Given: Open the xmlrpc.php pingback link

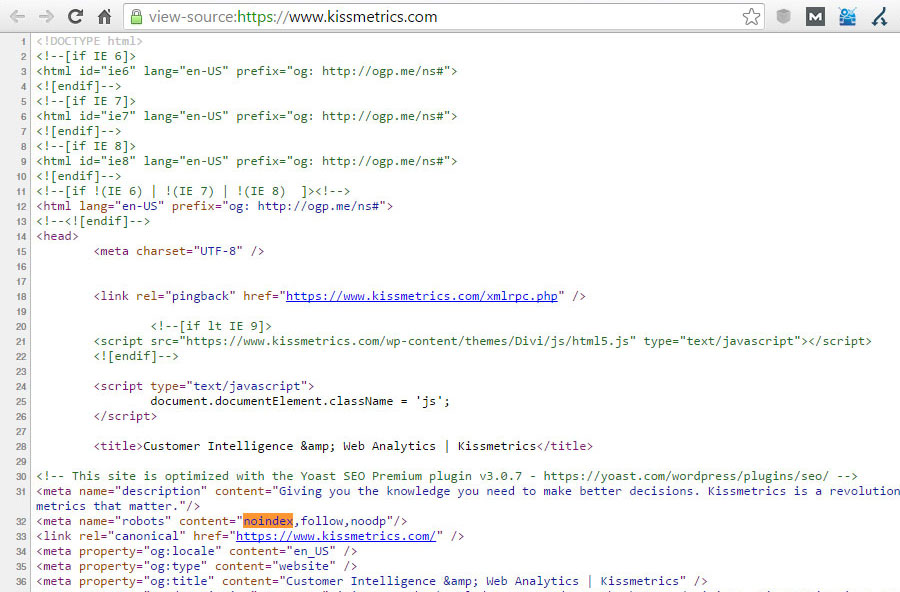Looking at the screenshot, I should [x=422, y=296].
